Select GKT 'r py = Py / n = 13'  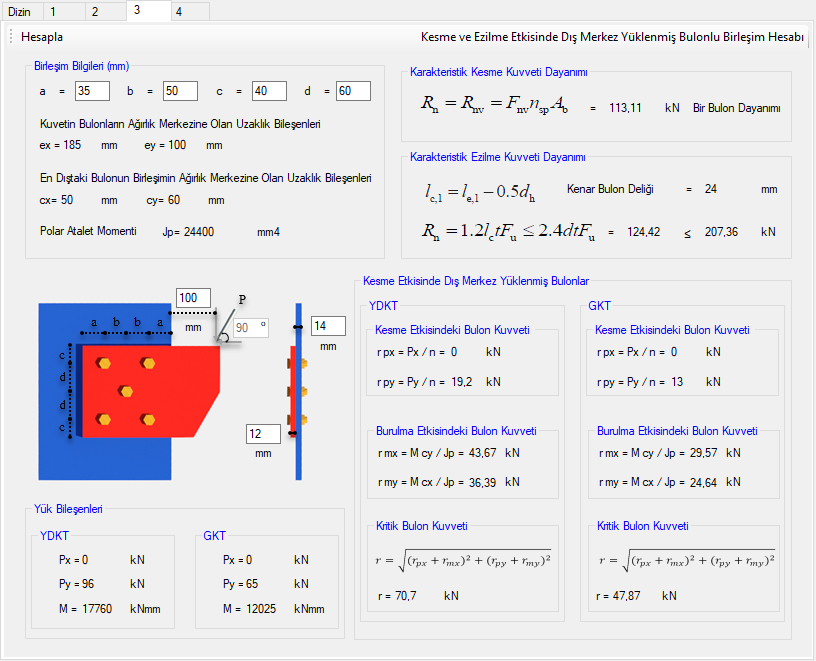(x=640, y=382)
